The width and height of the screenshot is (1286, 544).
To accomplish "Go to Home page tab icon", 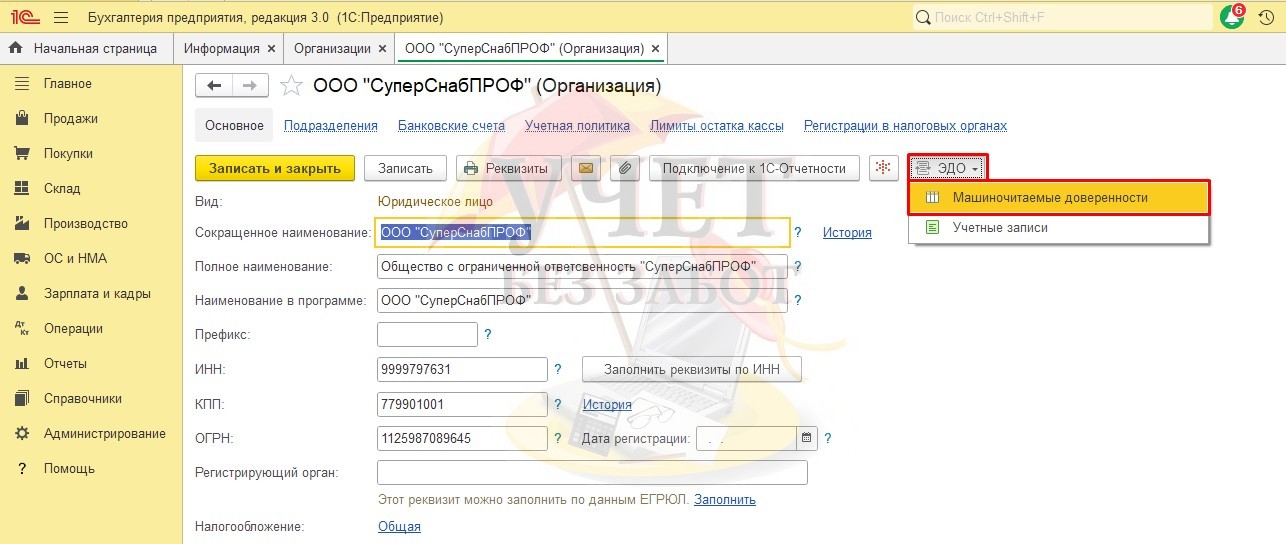I will (x=16, y=48).
